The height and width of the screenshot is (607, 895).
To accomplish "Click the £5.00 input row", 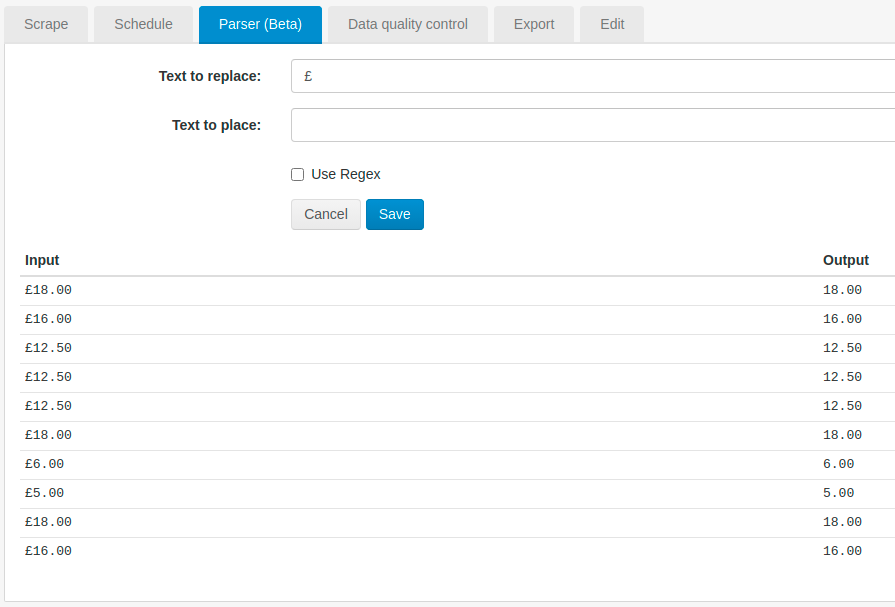I will click(43, 492).
